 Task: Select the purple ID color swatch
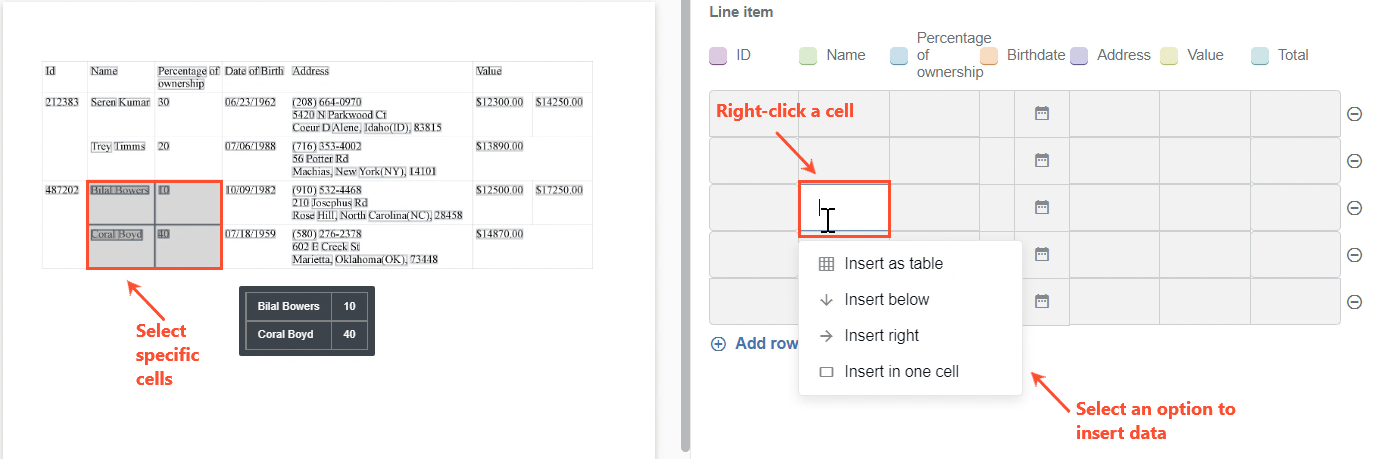(x=718, y=55)
